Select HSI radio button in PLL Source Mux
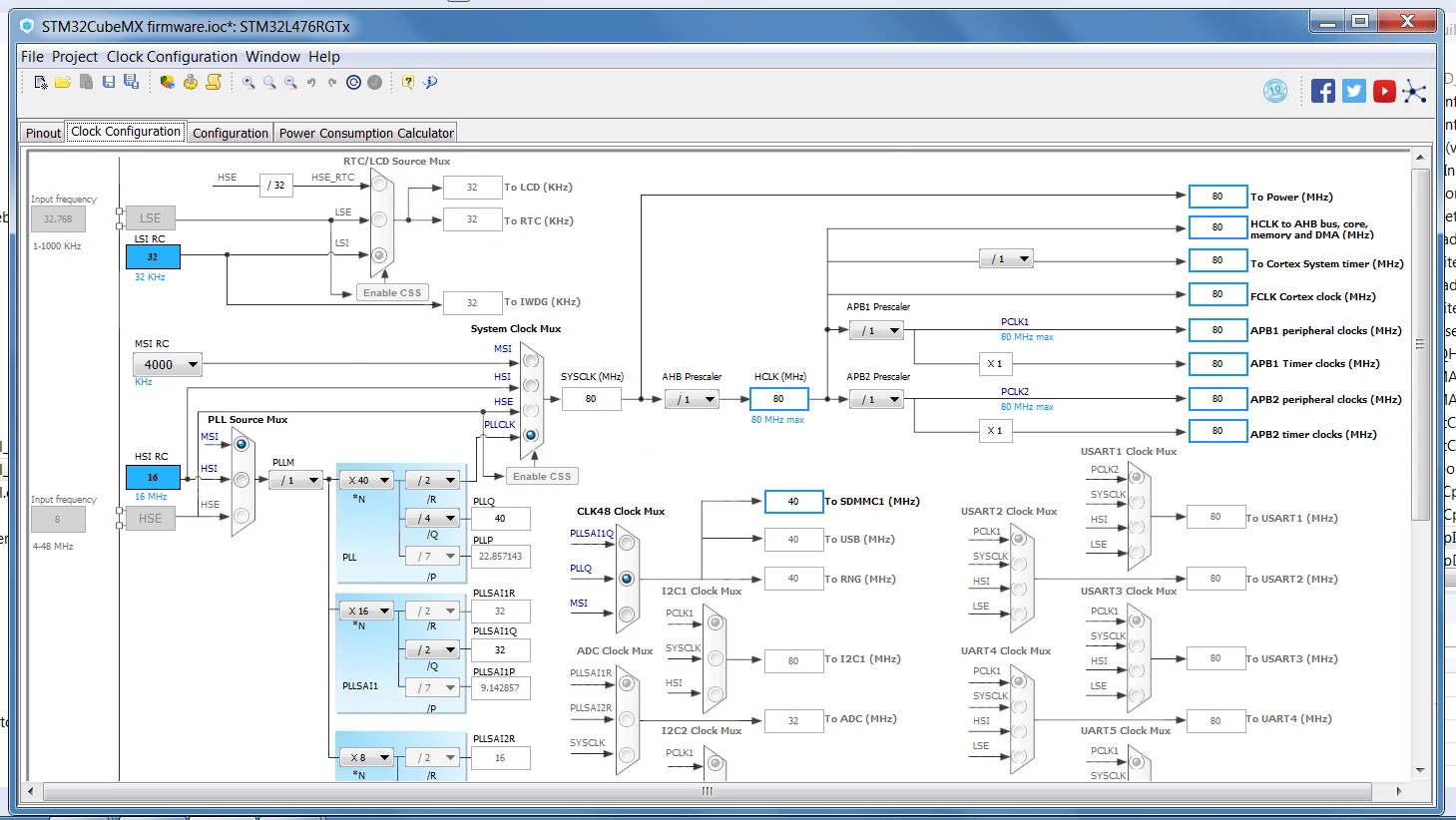The image size is (1456, 820). (x=242, y=480)
